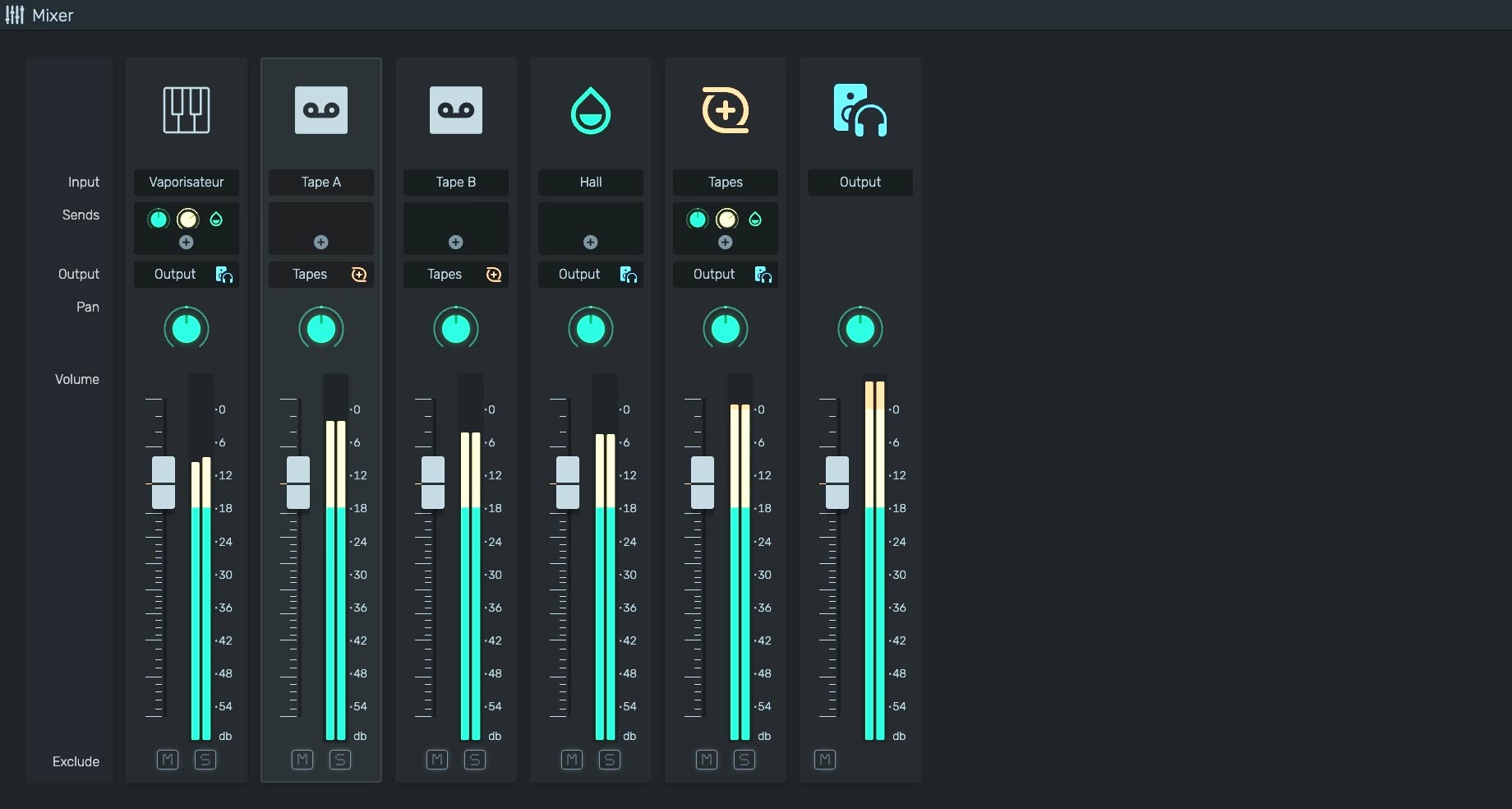This screenshot has width=1512, height=809.
Task: Add a send on Tape A channel
Action: tap(321, 242)
